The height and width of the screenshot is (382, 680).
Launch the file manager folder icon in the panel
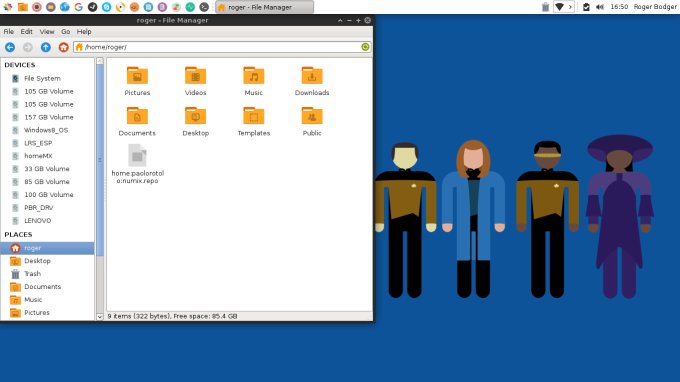[23, 7]
